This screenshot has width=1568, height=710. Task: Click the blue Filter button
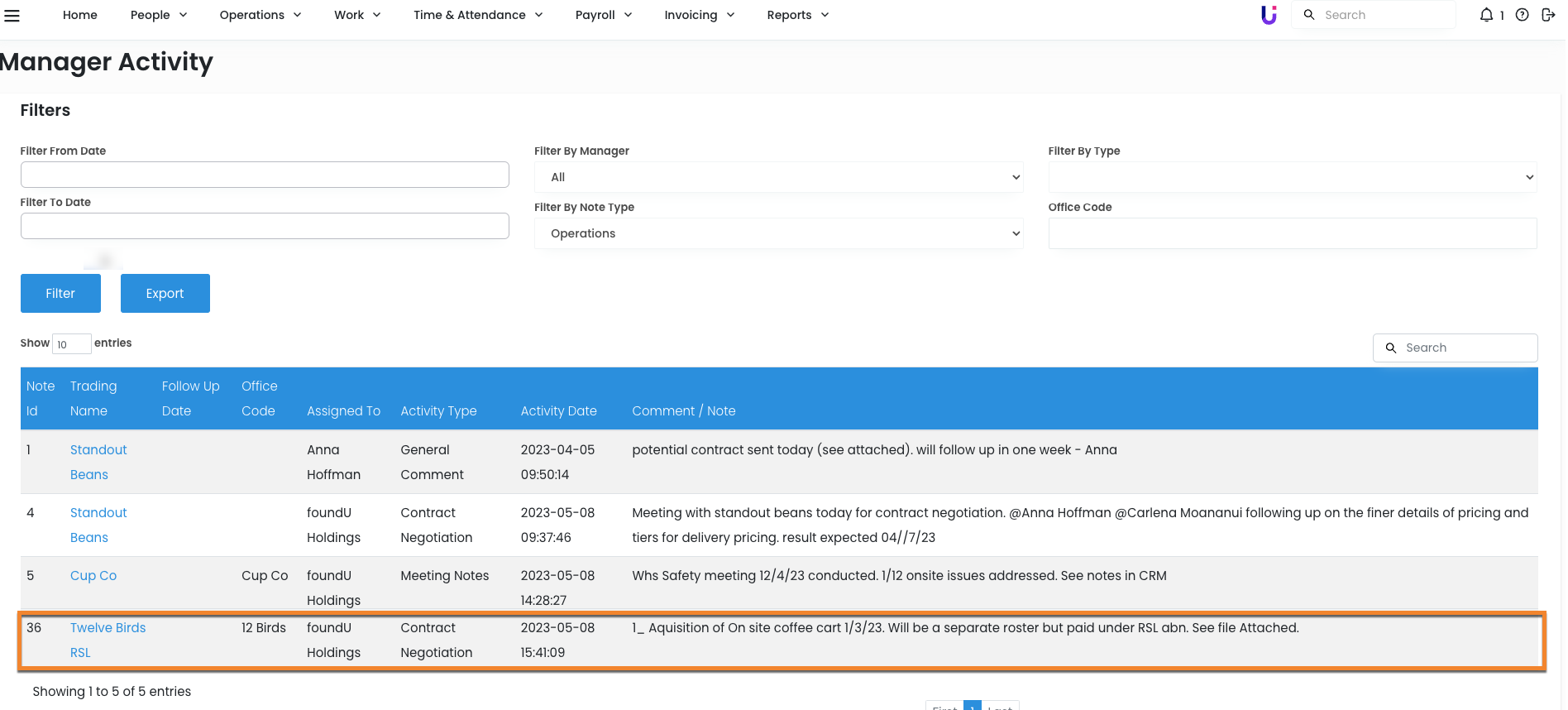(x=60, y=294)
